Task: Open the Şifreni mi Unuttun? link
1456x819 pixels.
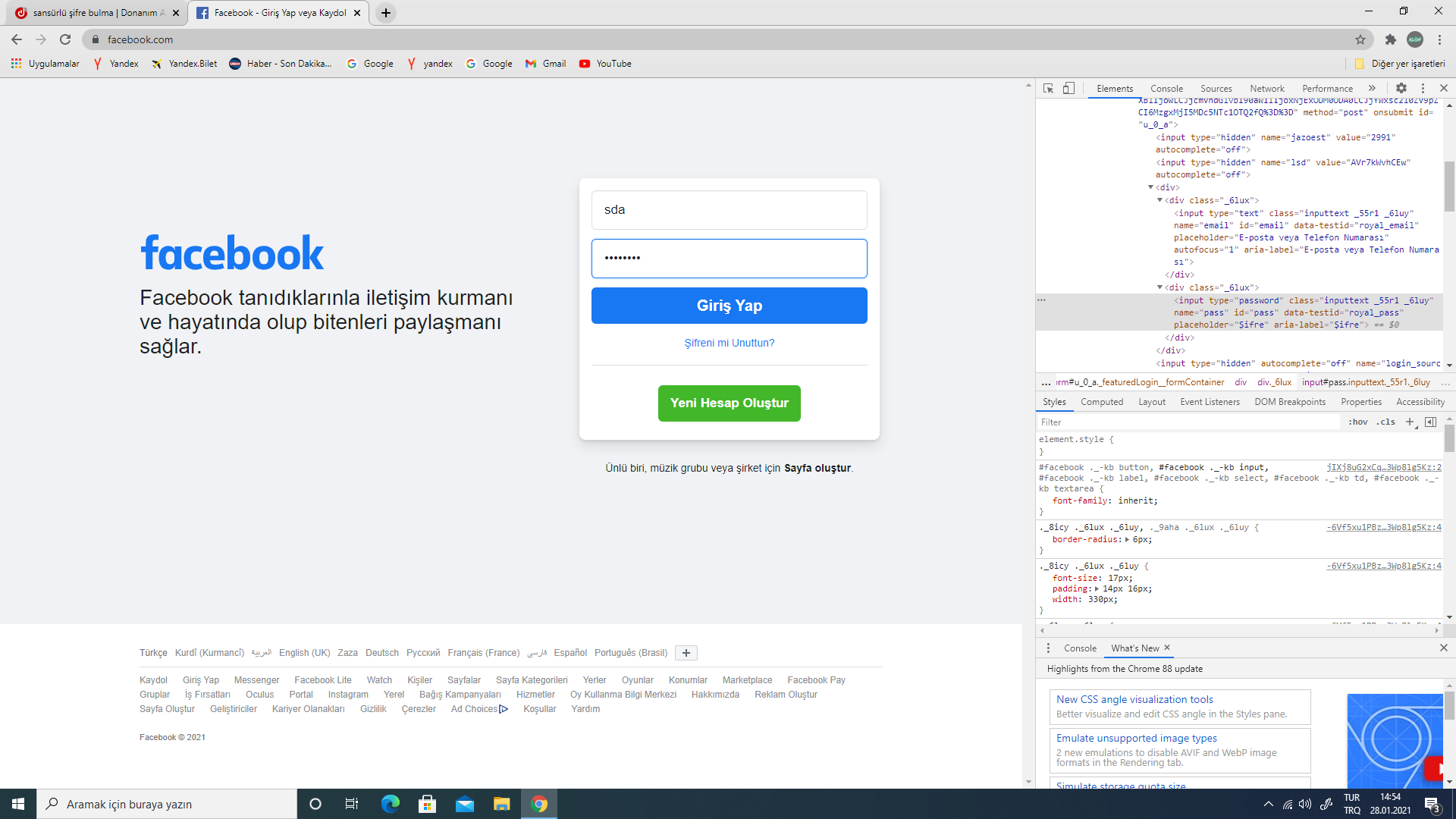Action: coord(729,343)
